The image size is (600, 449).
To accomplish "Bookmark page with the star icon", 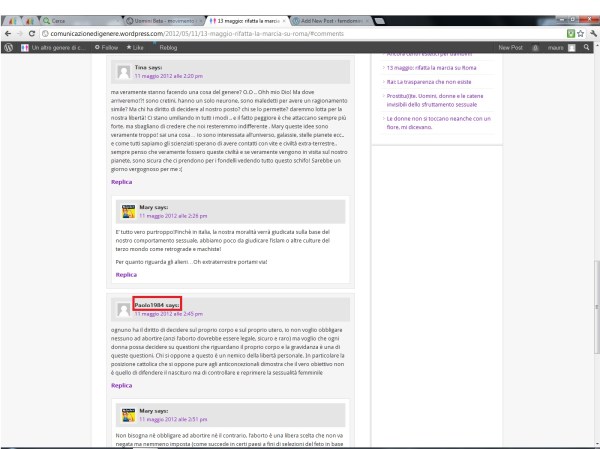I will (x=581, y=33).
